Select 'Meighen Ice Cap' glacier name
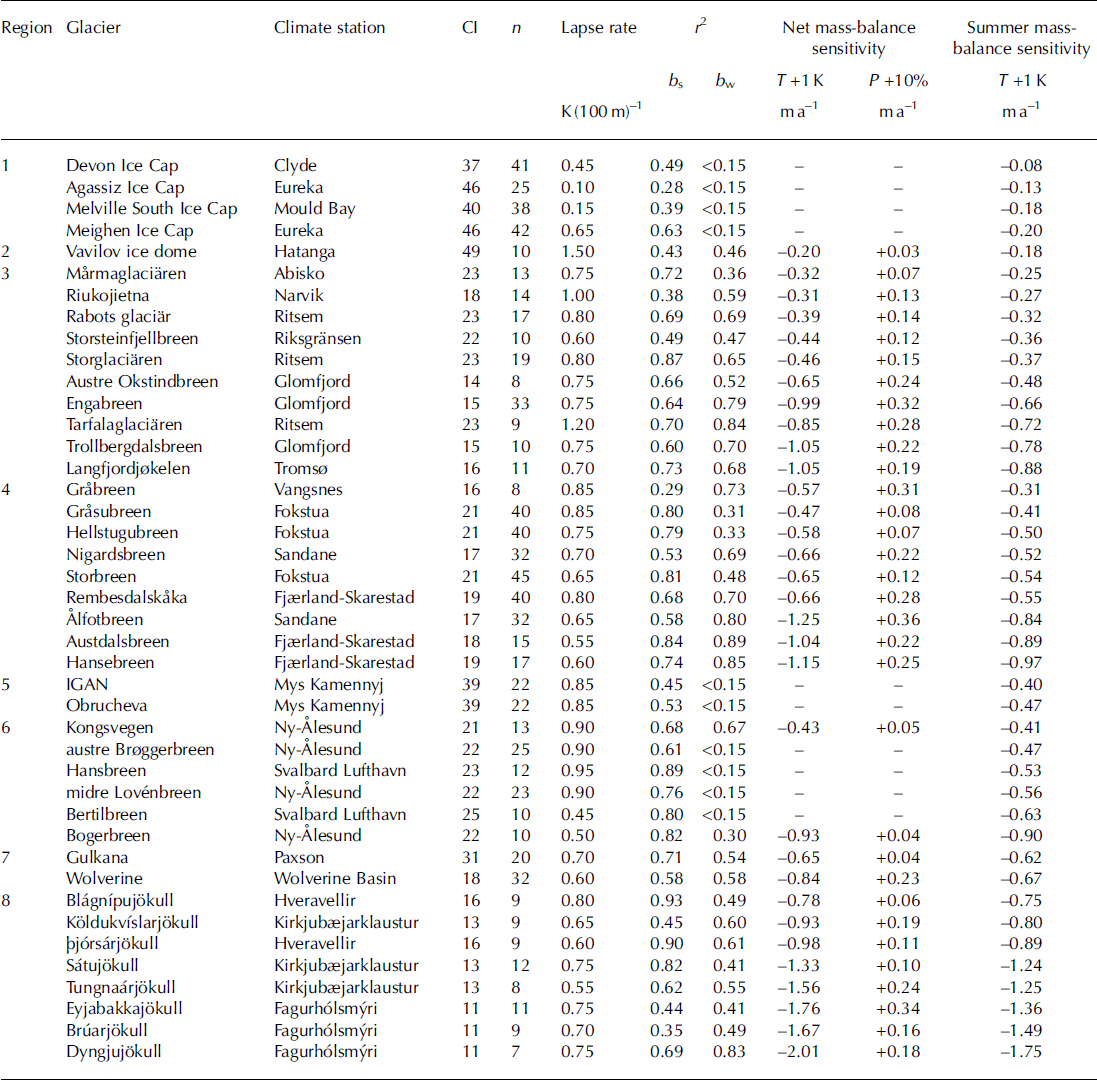 click(x=129, y=230)
